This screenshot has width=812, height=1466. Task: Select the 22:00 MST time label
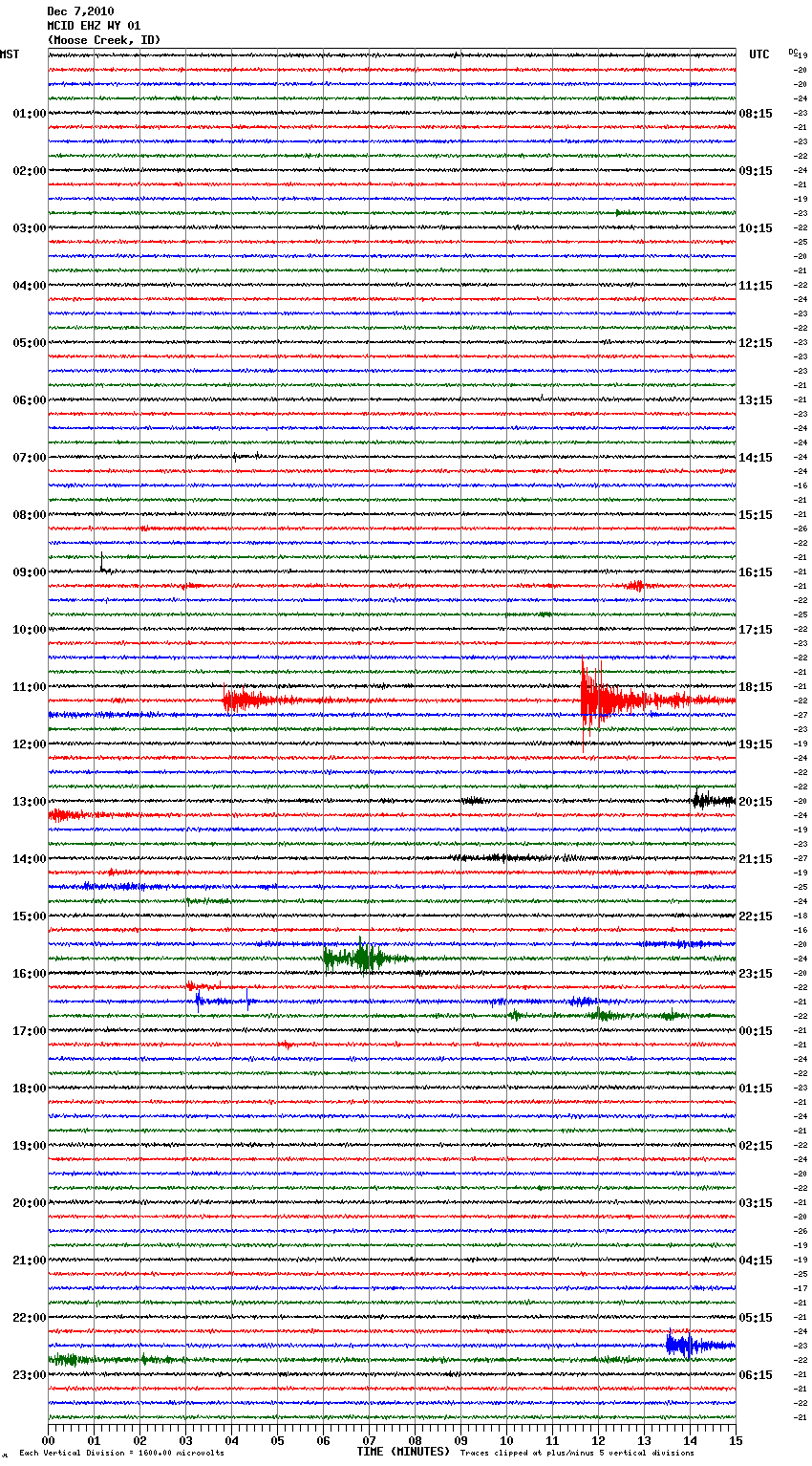point(30,1318)
